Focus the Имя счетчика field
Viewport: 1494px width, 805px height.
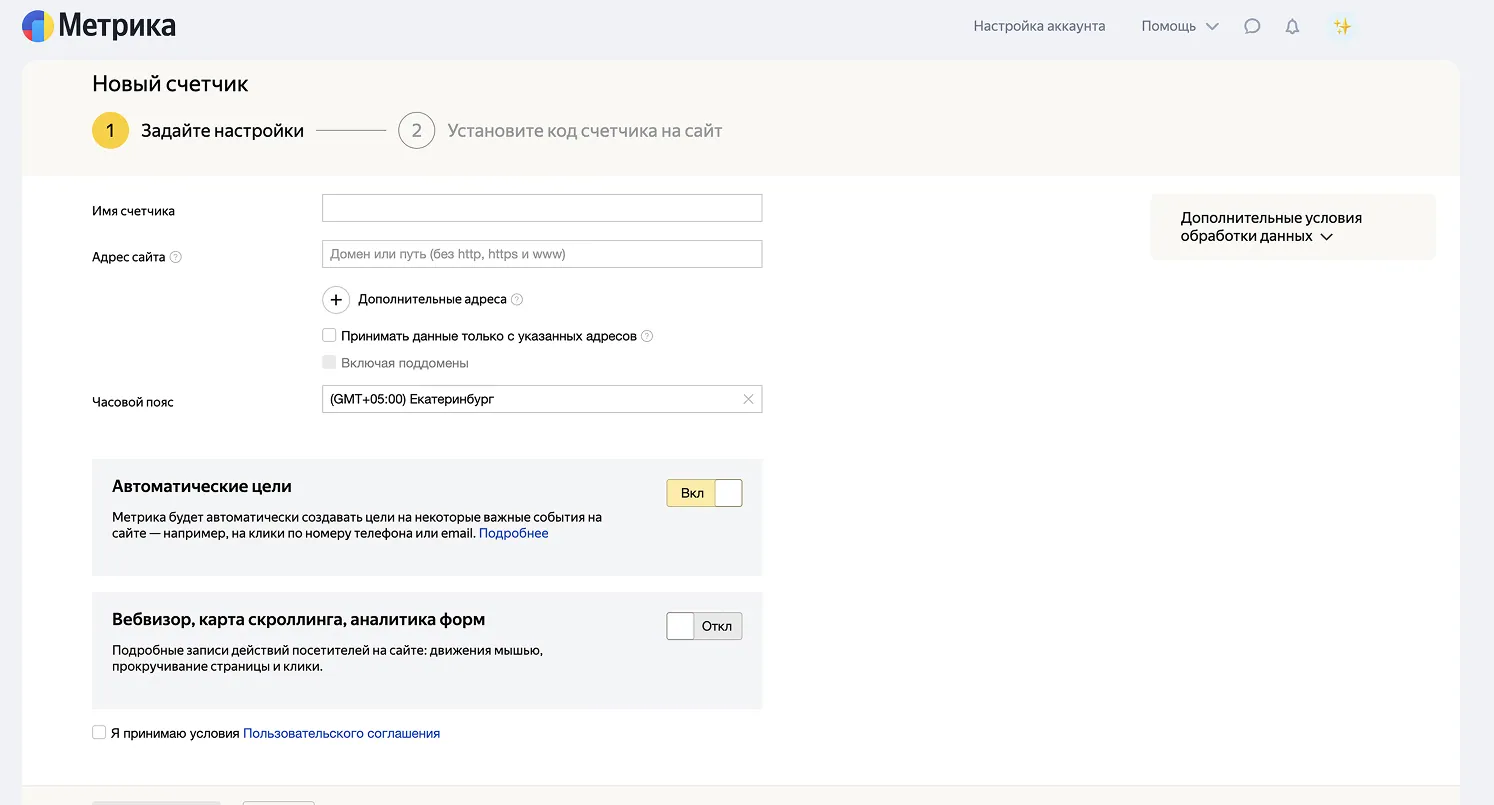(x=542, y=208)
